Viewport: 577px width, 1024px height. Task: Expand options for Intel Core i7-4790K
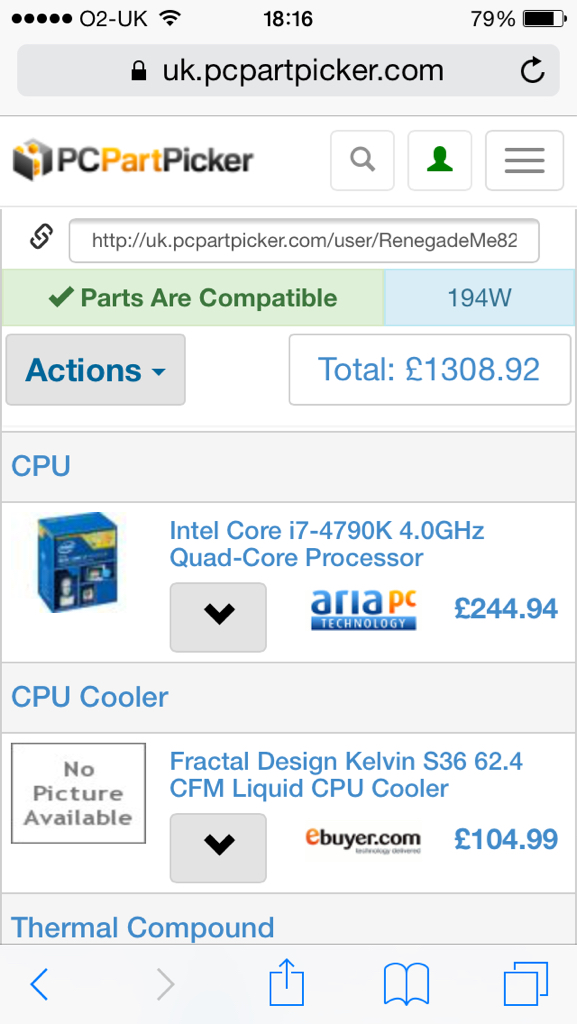coord(218,617)
